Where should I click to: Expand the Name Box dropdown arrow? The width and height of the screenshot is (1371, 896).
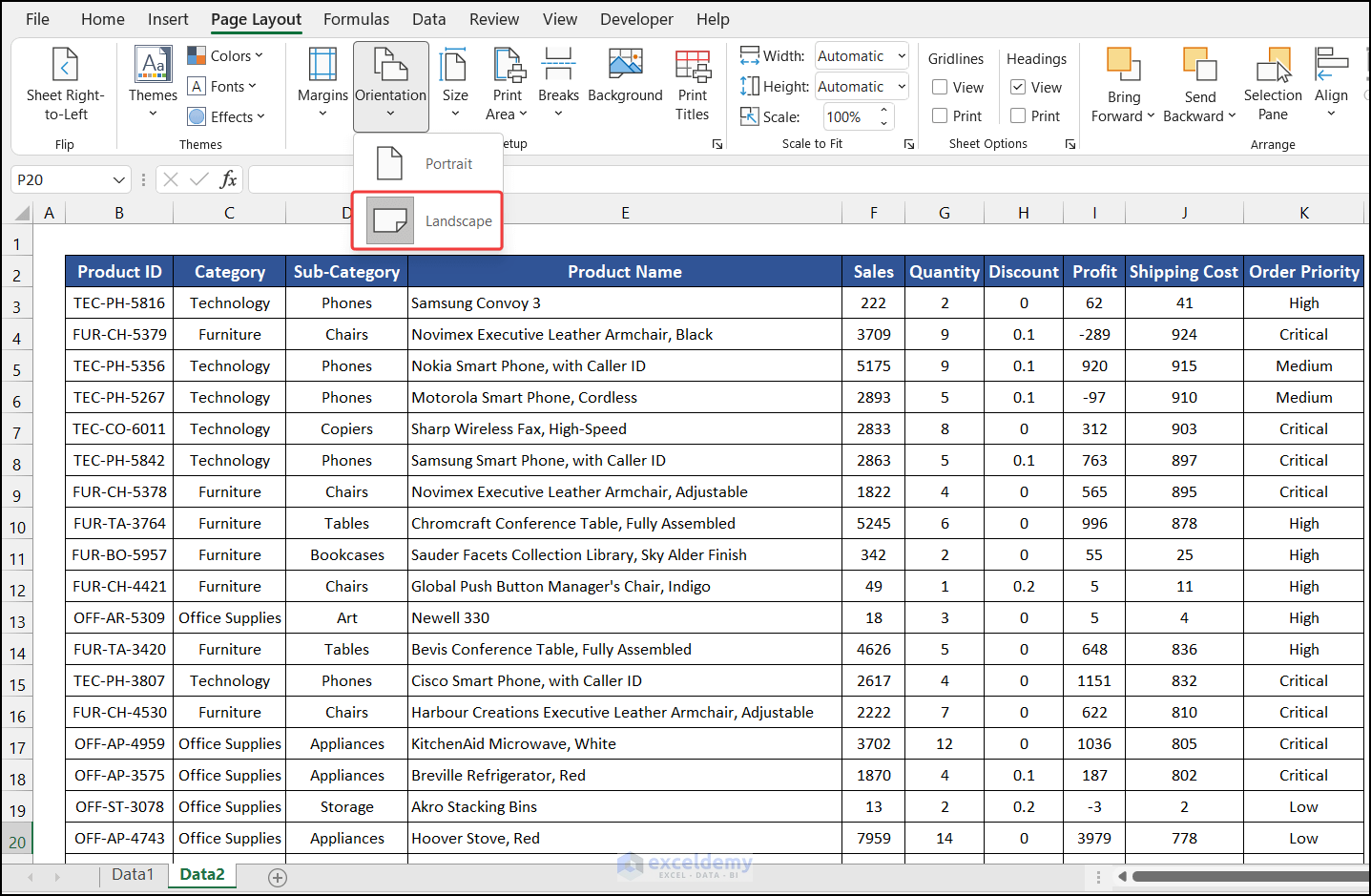tap(119, 180)
